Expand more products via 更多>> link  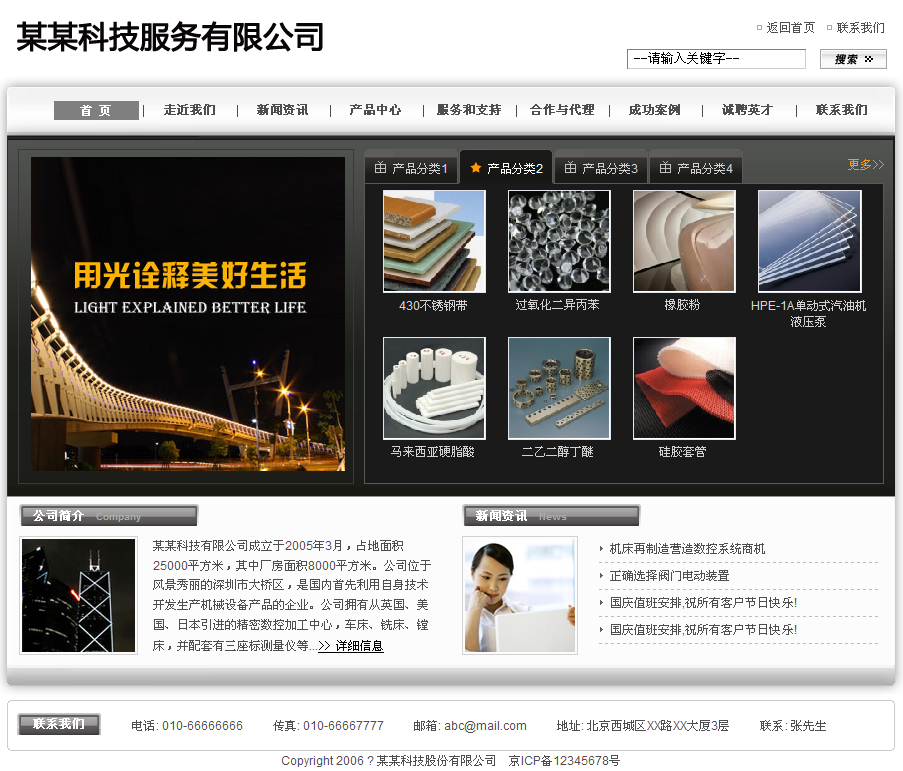[865, 165]
